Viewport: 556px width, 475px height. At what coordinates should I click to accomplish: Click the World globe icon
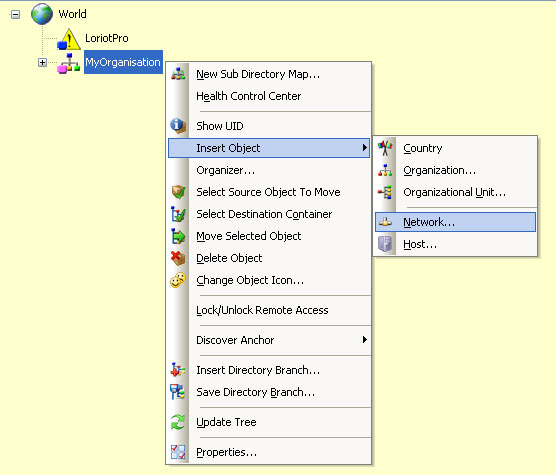tap(42, 14)
